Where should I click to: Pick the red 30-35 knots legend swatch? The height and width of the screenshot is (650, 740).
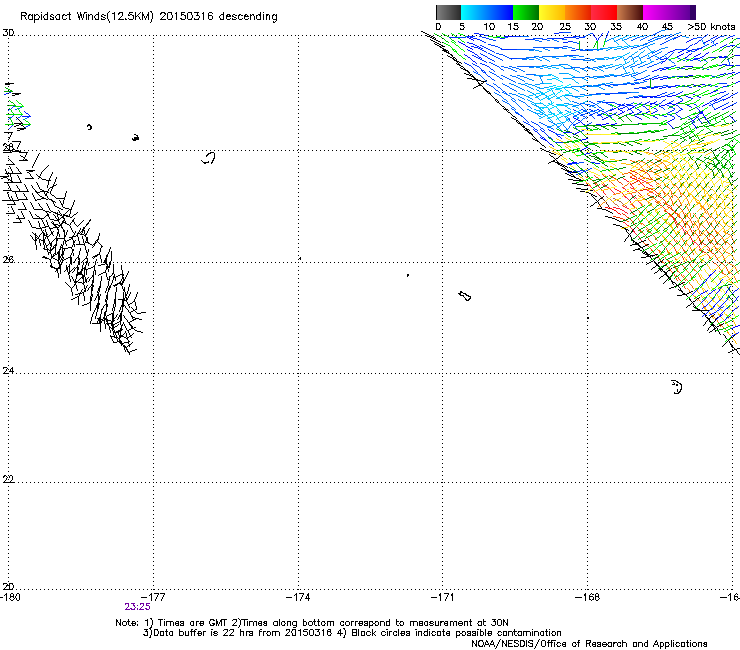(x=604, y=12)
